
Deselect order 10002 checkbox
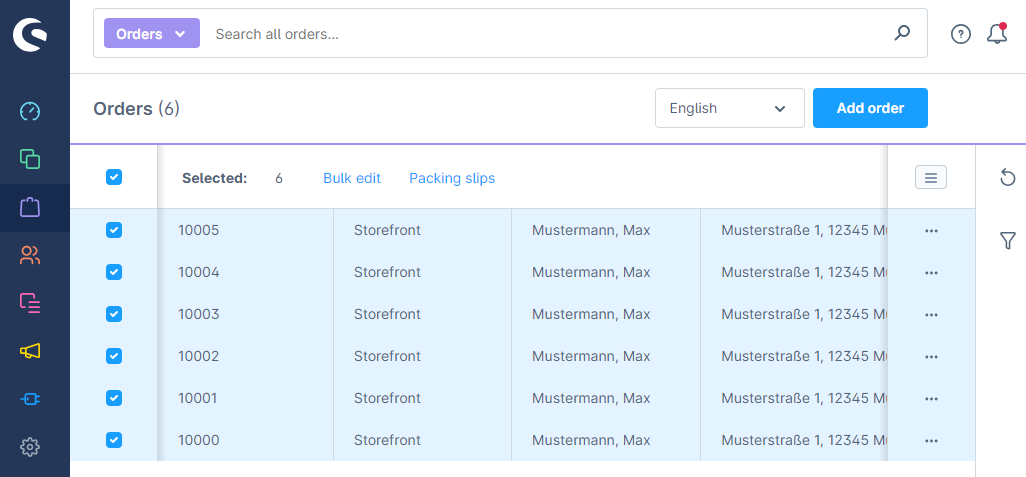pos(114,356)
